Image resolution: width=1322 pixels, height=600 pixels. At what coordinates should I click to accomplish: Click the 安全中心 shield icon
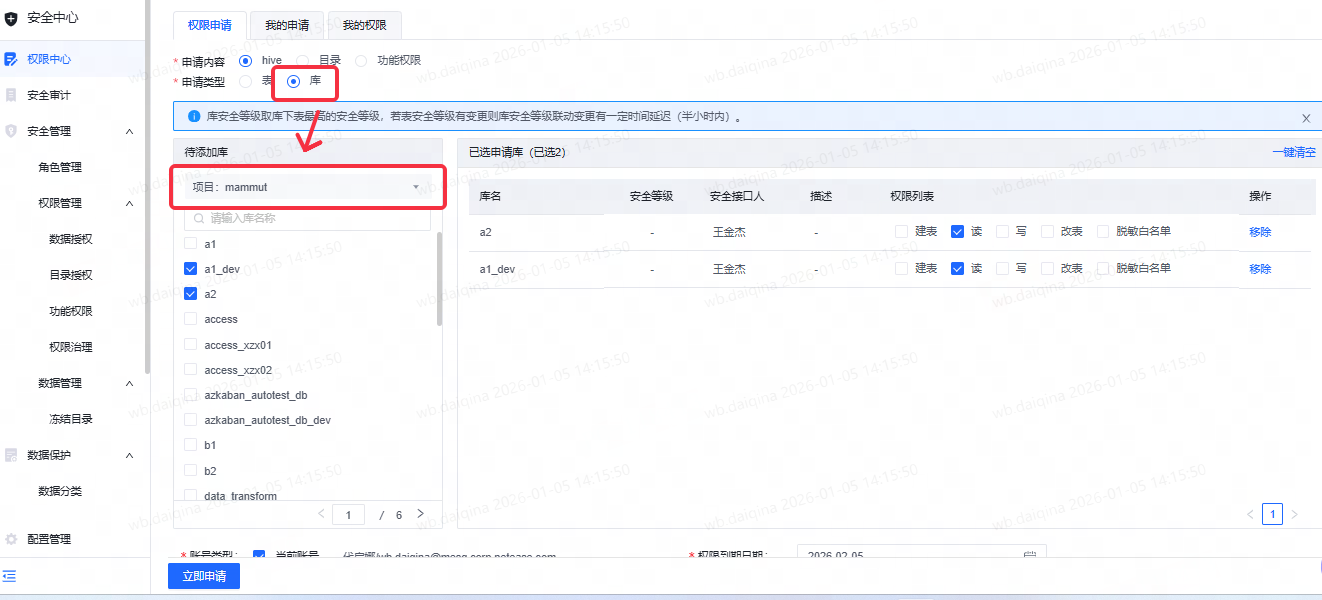(x=11, y=18)
